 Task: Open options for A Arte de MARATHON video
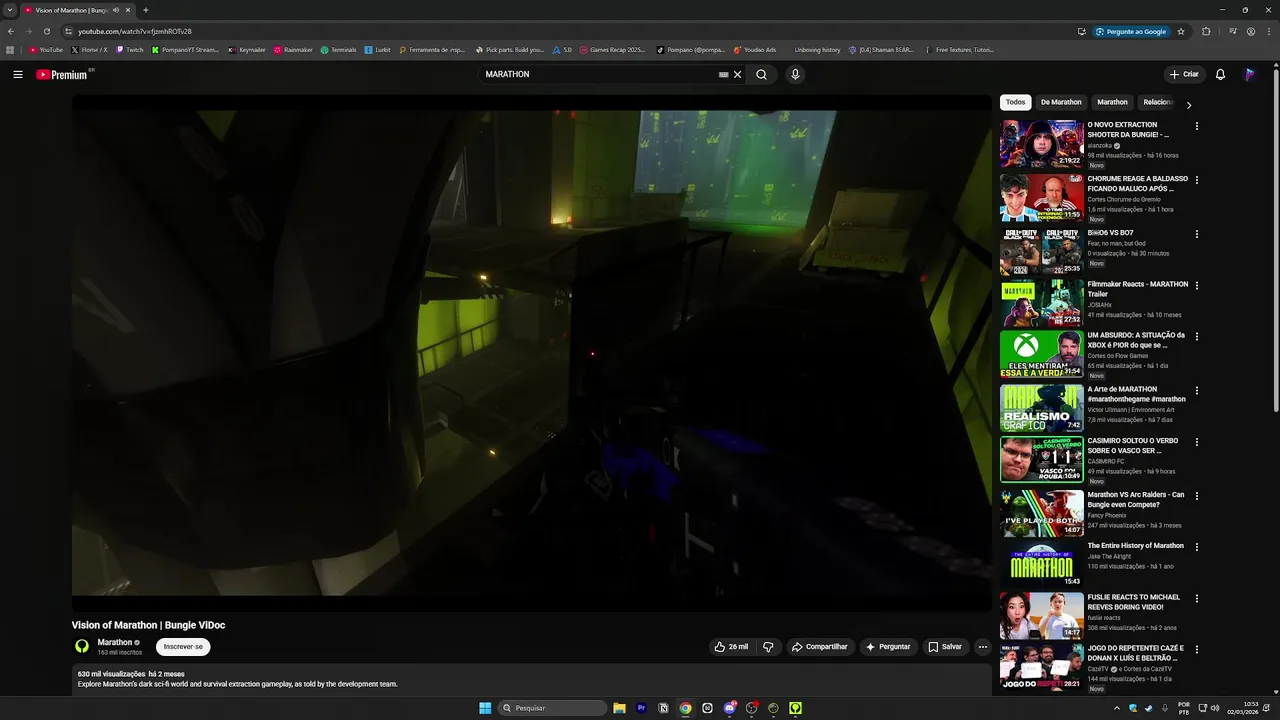point(1196,390)
